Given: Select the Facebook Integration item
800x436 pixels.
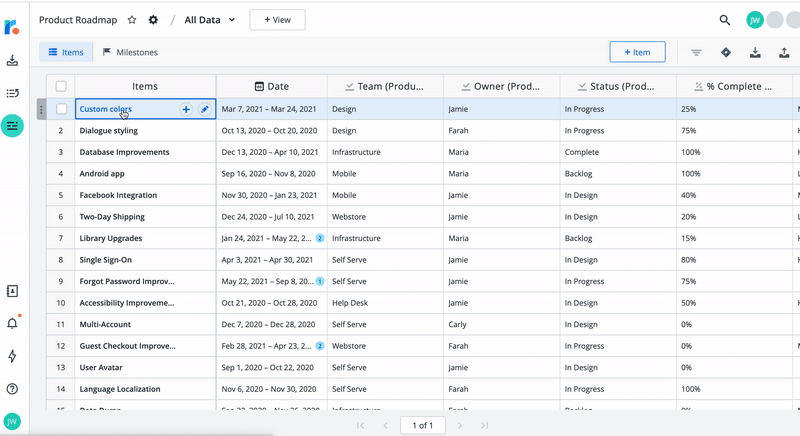Looking at the screenshot, I should [118, 195].
